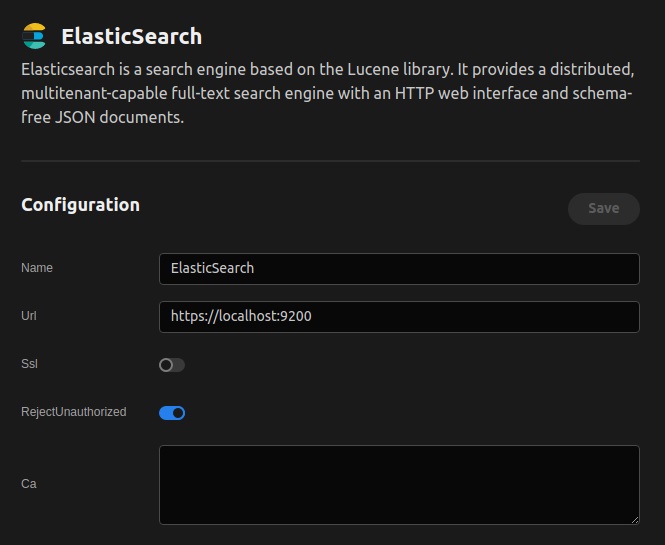Focus the Url input field
The height and width of the screenshot is (545, 665).
pyautogui.click(x=399, y=317)
